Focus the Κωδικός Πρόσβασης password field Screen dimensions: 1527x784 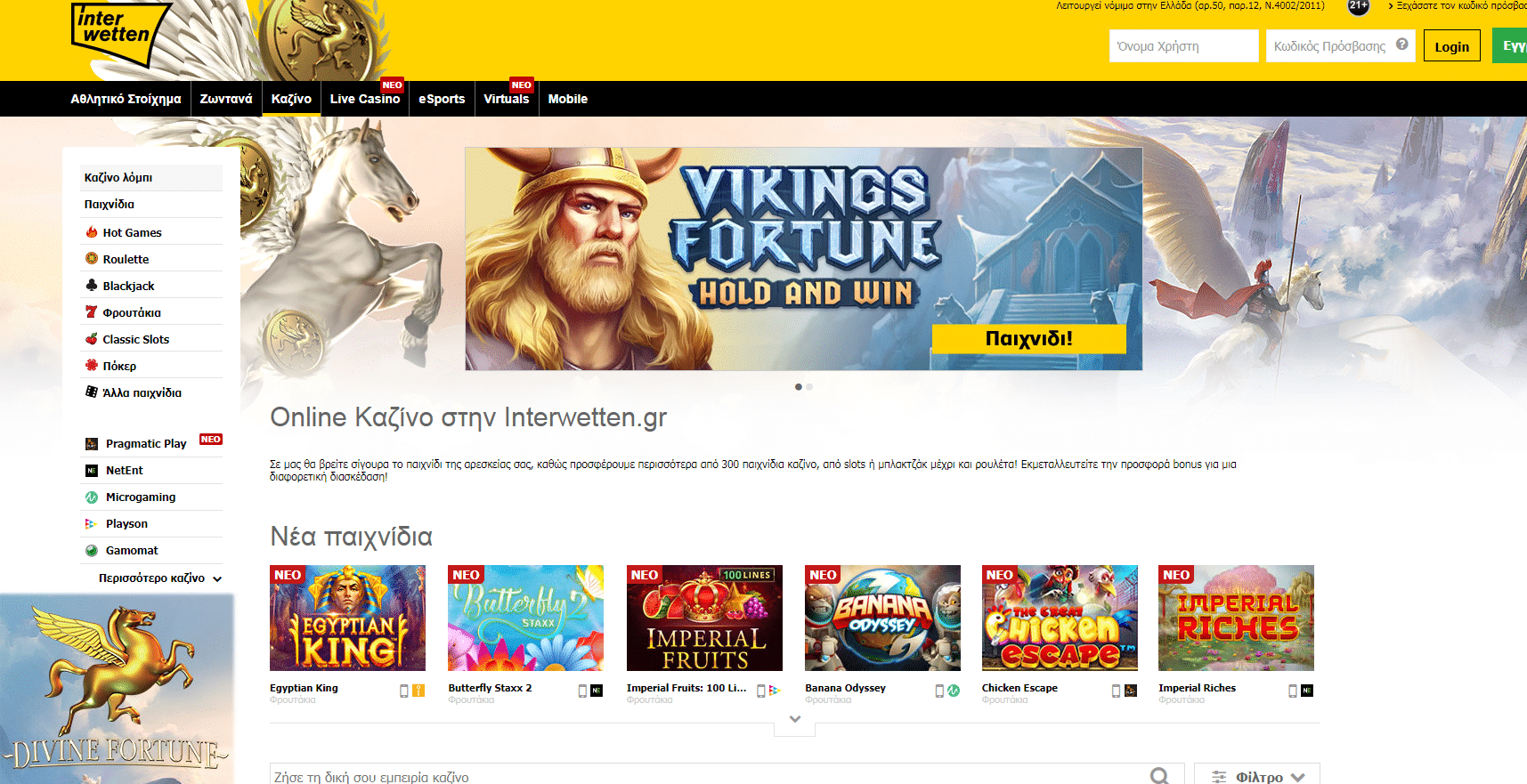[x=1340, y=46]
